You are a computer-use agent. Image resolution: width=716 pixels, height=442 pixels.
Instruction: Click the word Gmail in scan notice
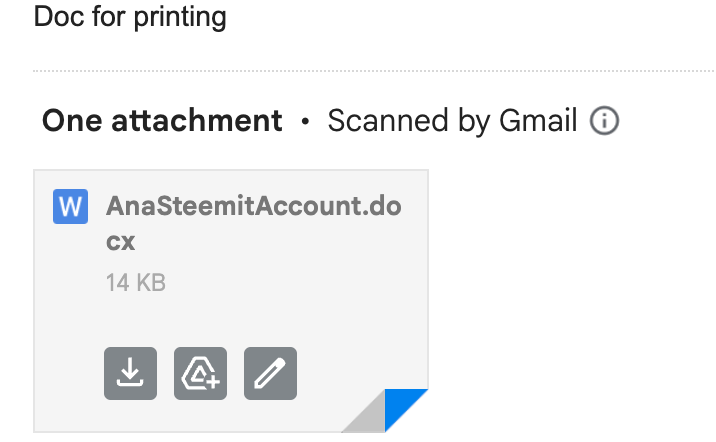538,121
